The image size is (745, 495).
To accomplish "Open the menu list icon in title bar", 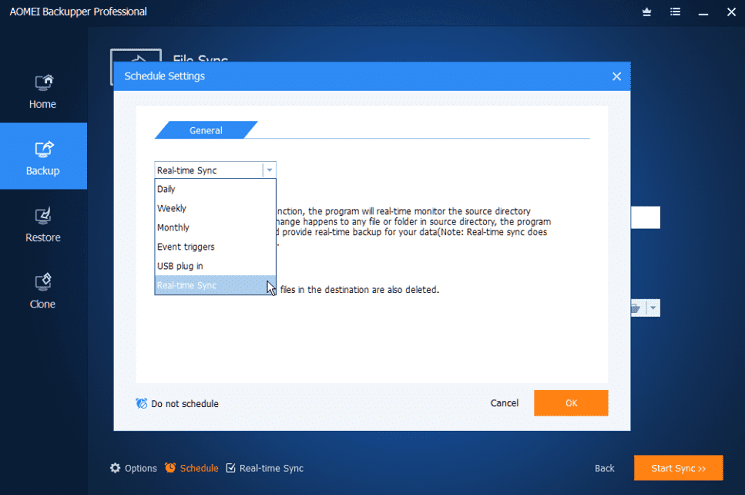I will (x=675, y=12).
